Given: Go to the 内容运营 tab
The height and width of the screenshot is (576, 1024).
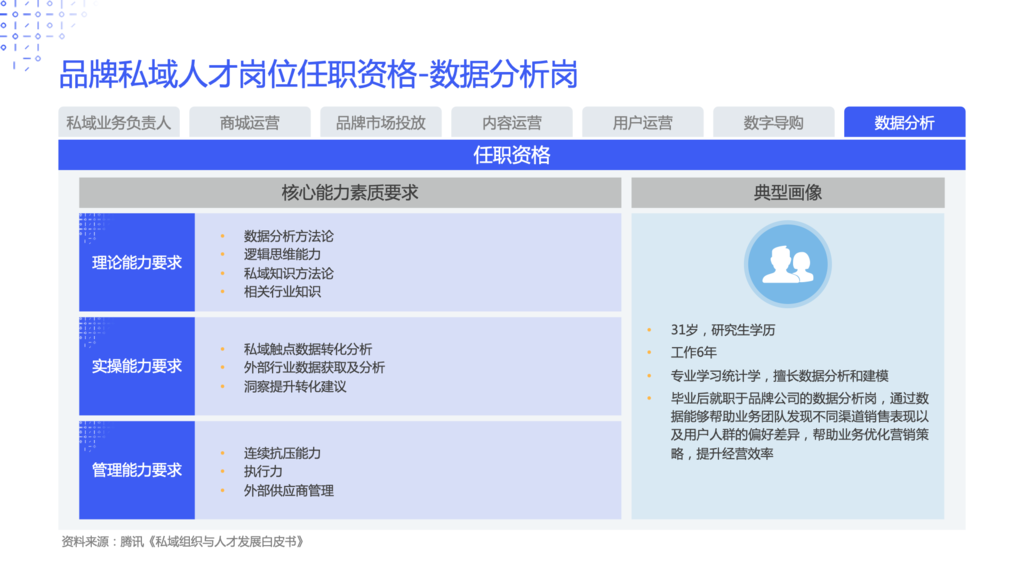Looking at the screenshot, I should pos(512,122).
